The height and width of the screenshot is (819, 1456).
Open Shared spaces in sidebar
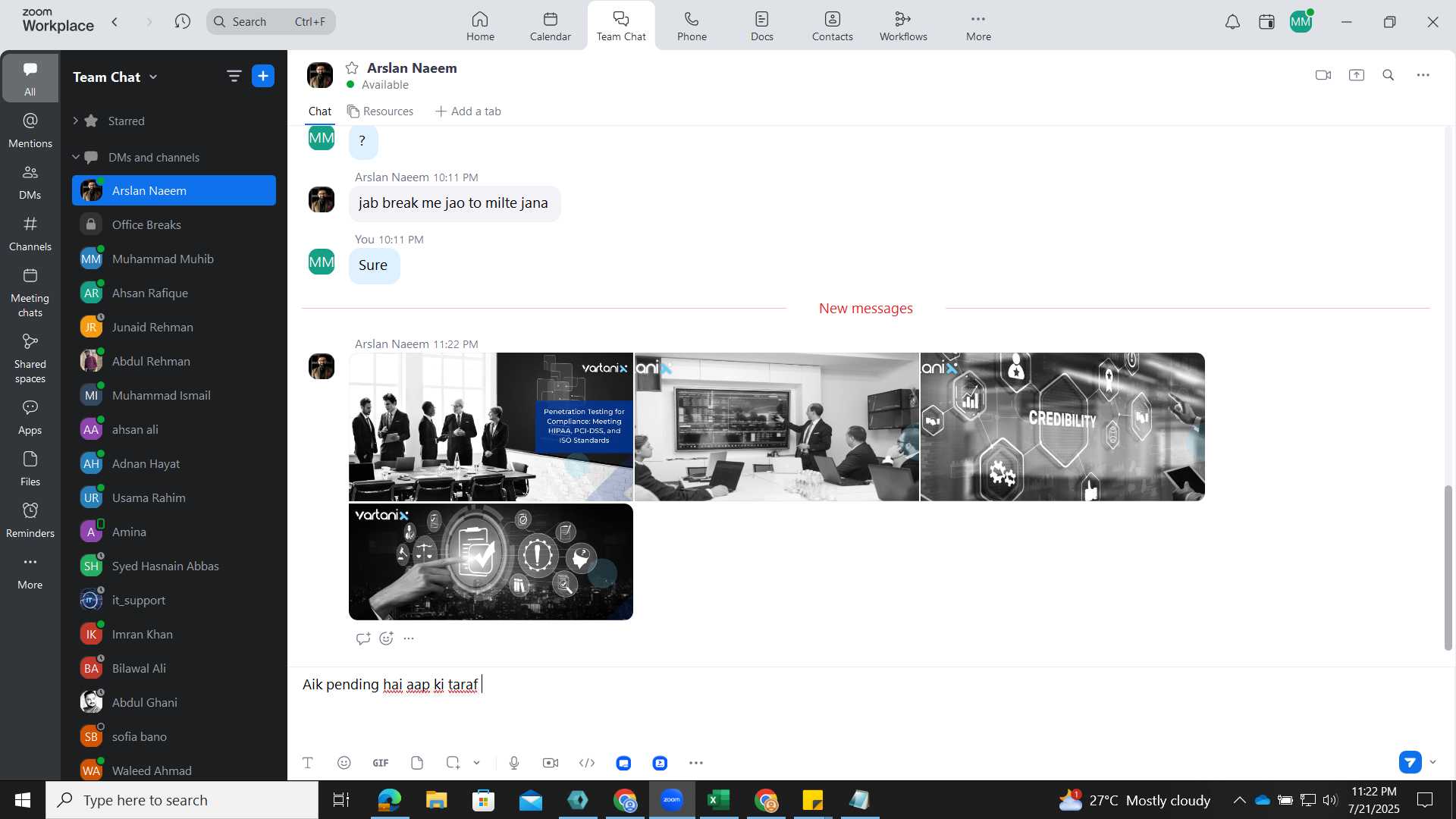pyautogui.click(x=30, y=359)
